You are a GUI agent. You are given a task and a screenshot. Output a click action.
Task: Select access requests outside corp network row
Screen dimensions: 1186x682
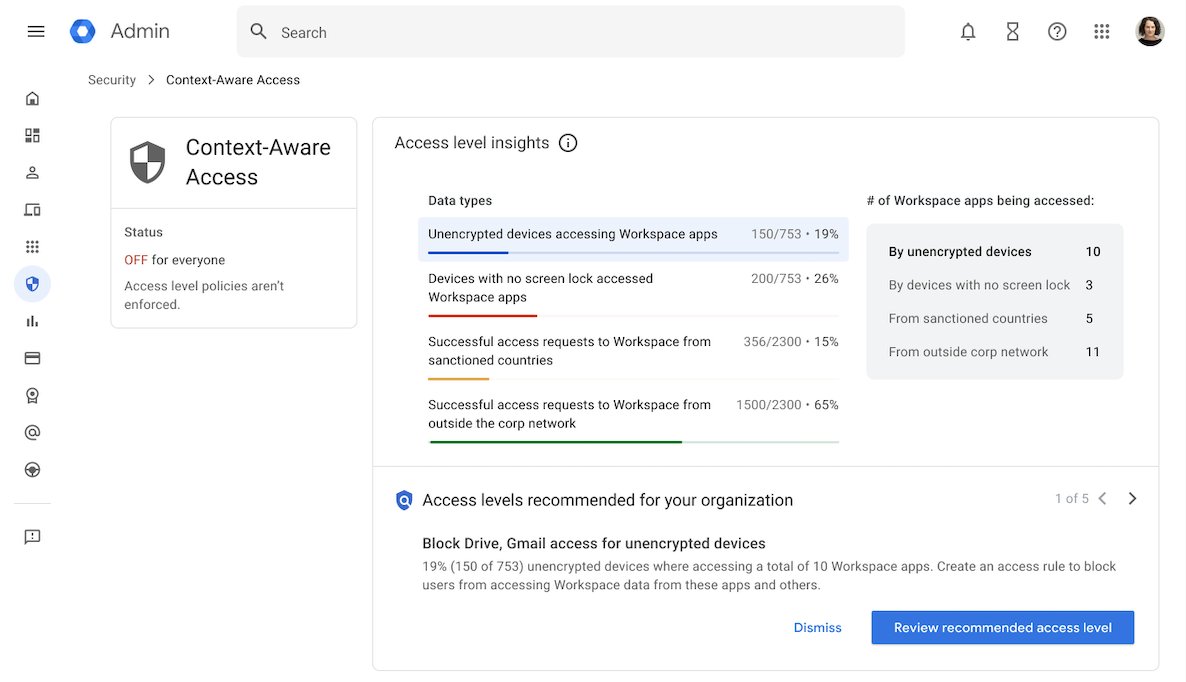point(633,419)
